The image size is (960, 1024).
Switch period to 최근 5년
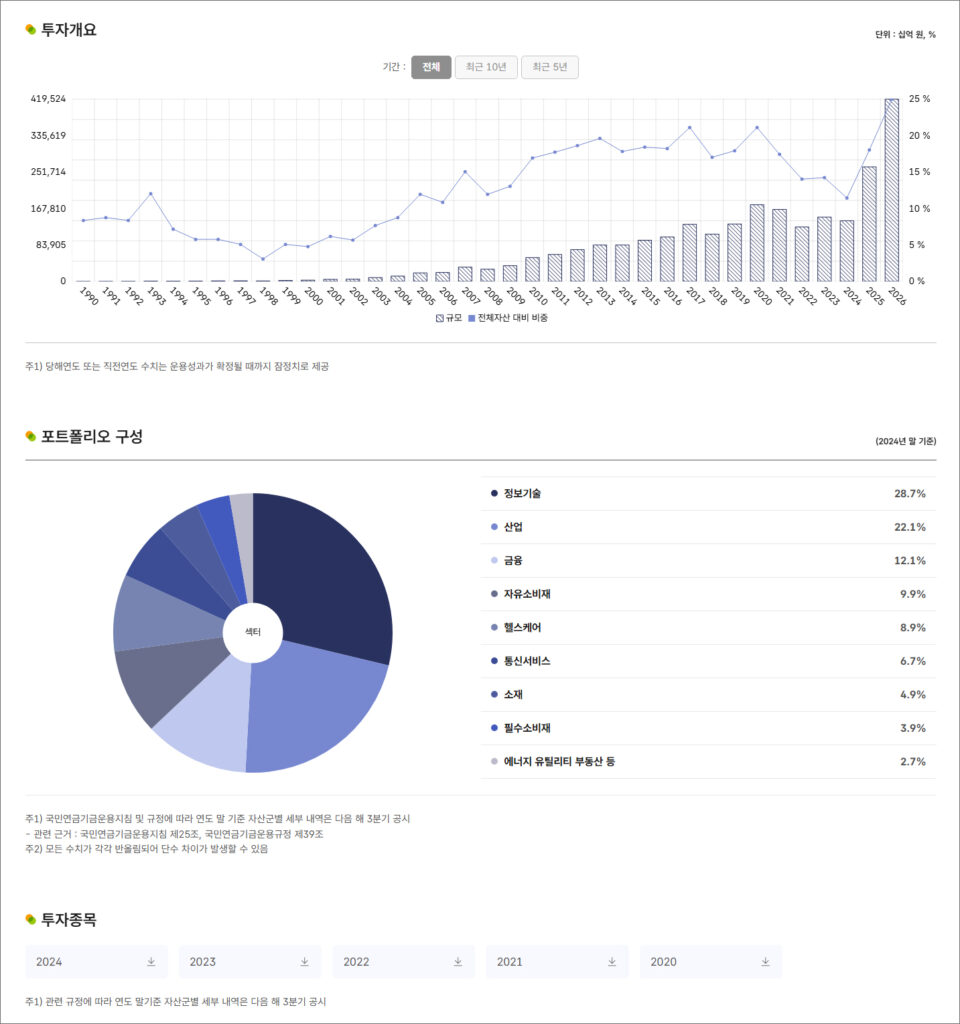[550, 67]
